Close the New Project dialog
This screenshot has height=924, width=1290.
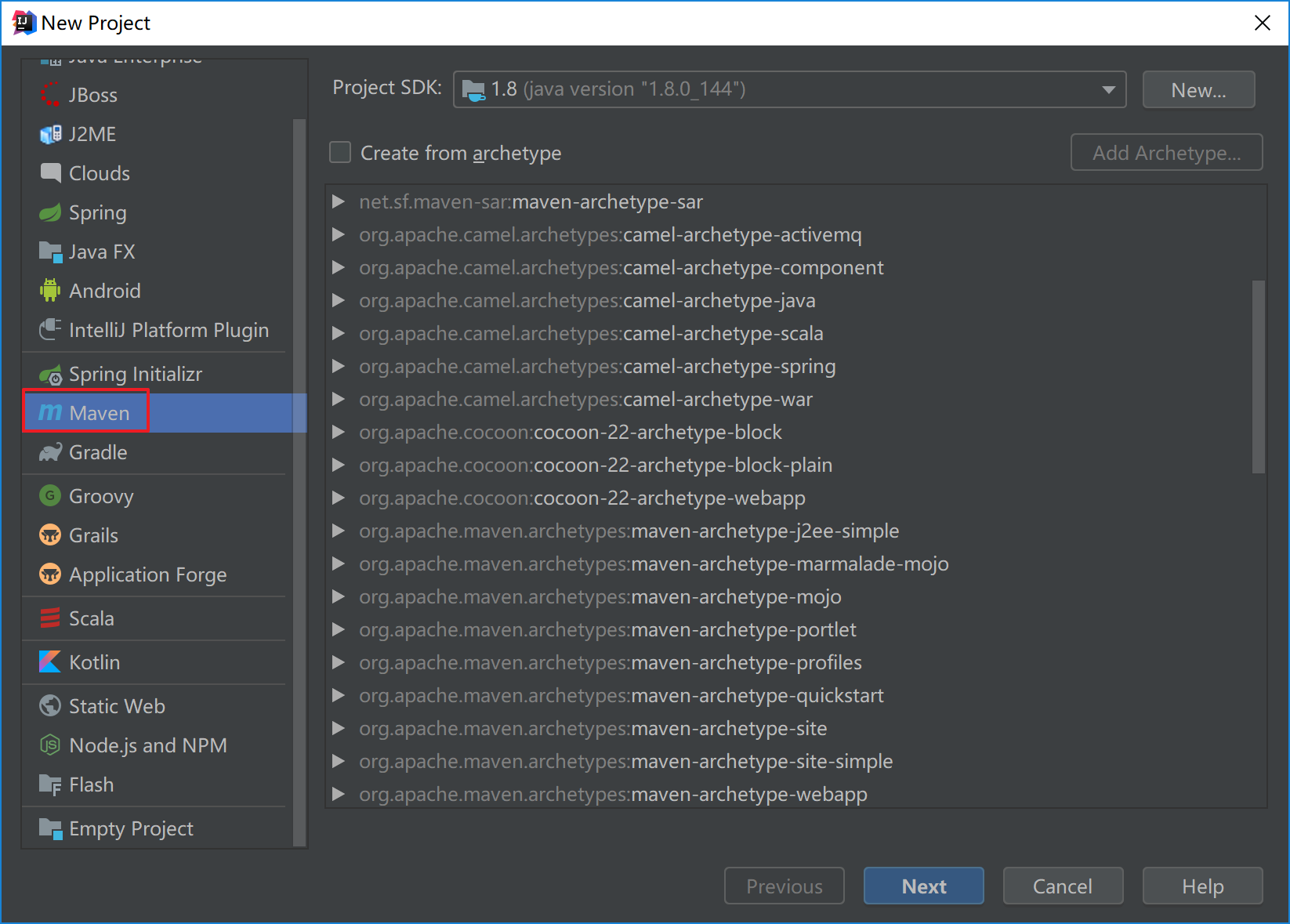click(1263, 23)
